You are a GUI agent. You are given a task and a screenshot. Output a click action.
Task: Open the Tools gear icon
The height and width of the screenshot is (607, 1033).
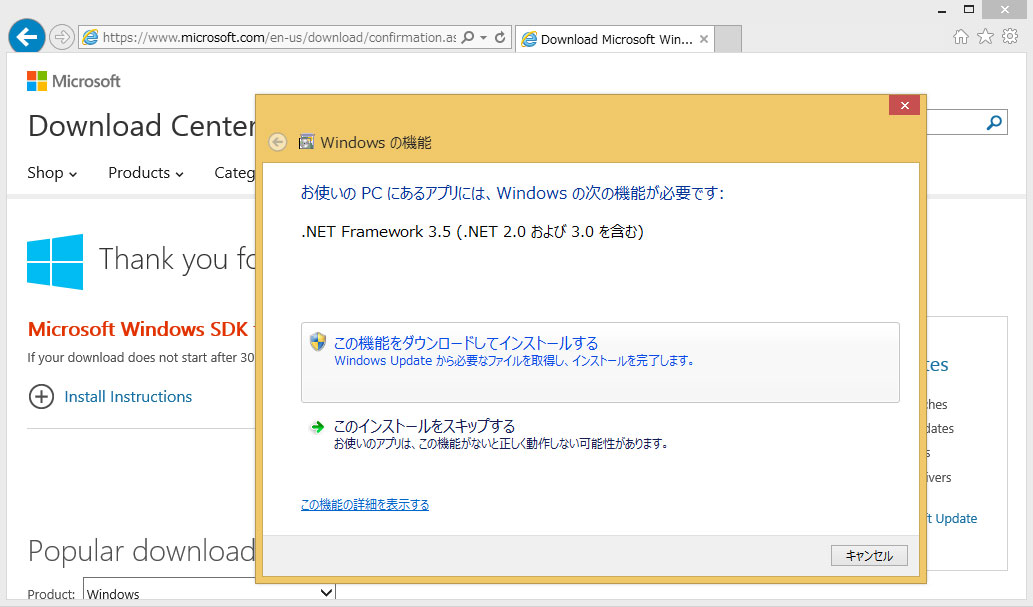coord(1010,36)
